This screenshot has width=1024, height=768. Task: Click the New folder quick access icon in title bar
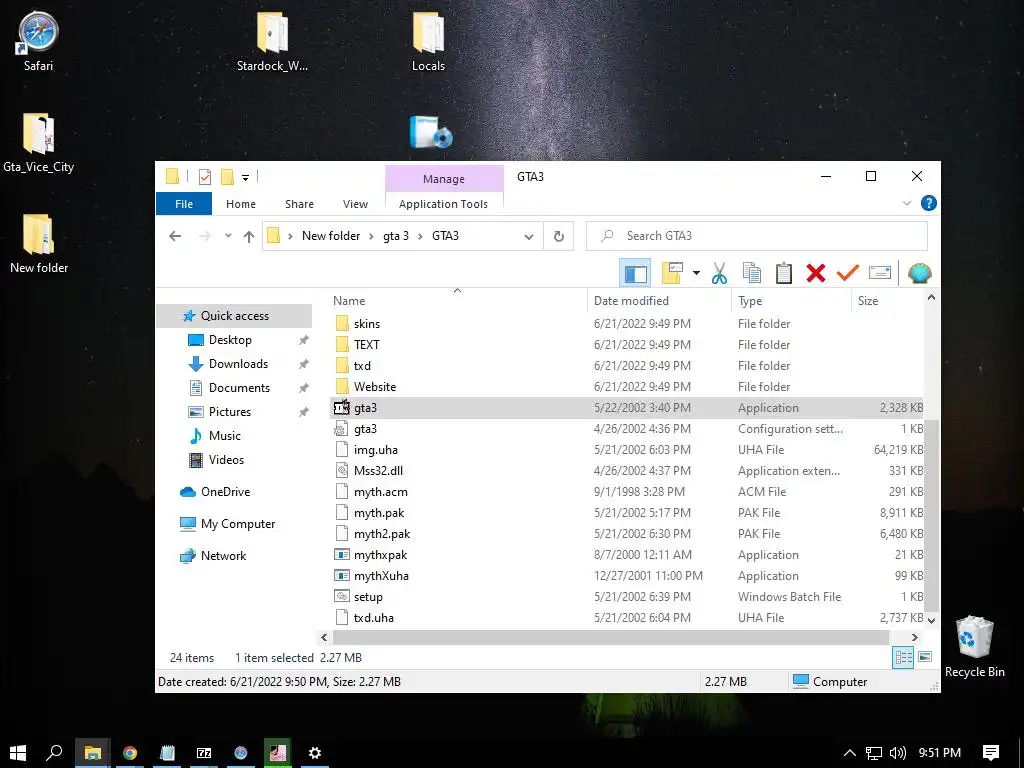pos(227,176)
